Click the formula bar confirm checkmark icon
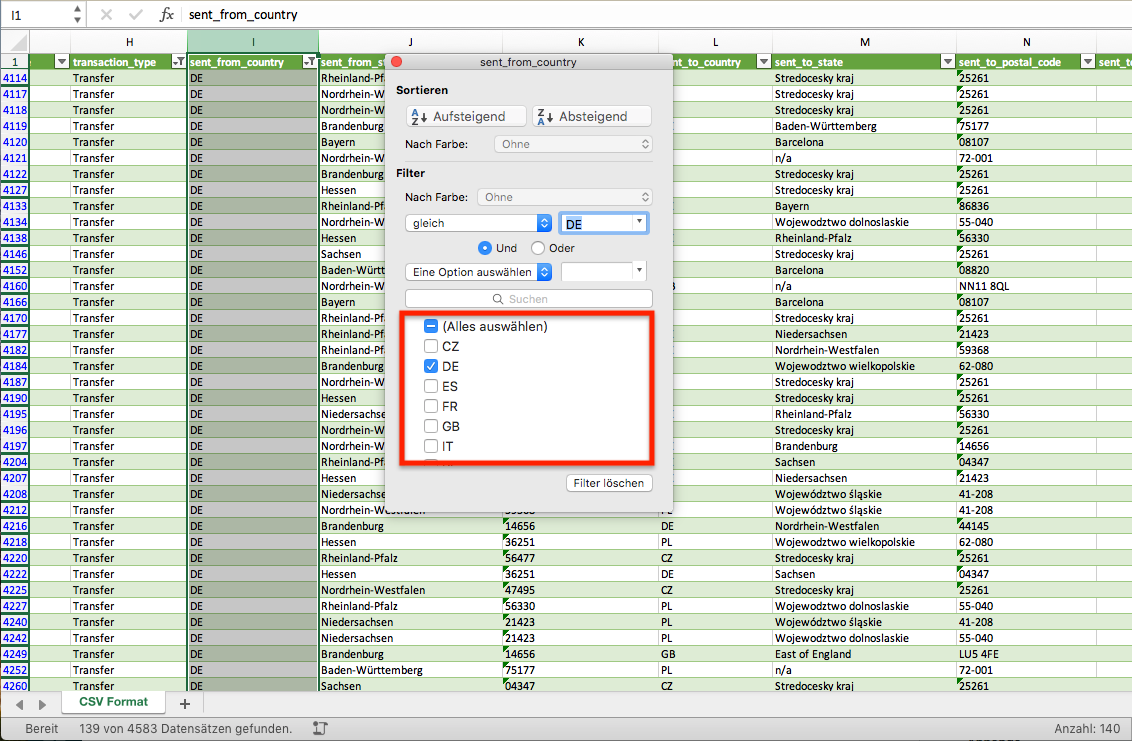 (135, 14)
